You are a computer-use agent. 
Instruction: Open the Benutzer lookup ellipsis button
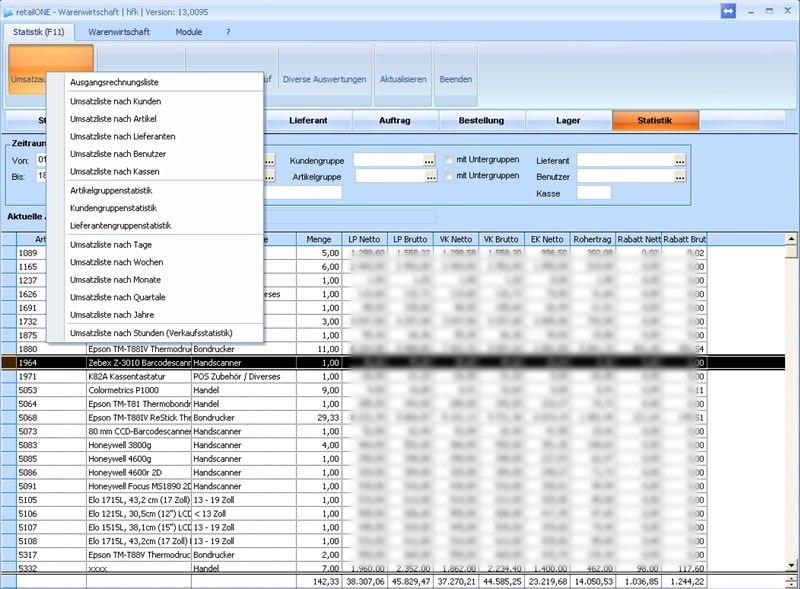tap(679, 176)
